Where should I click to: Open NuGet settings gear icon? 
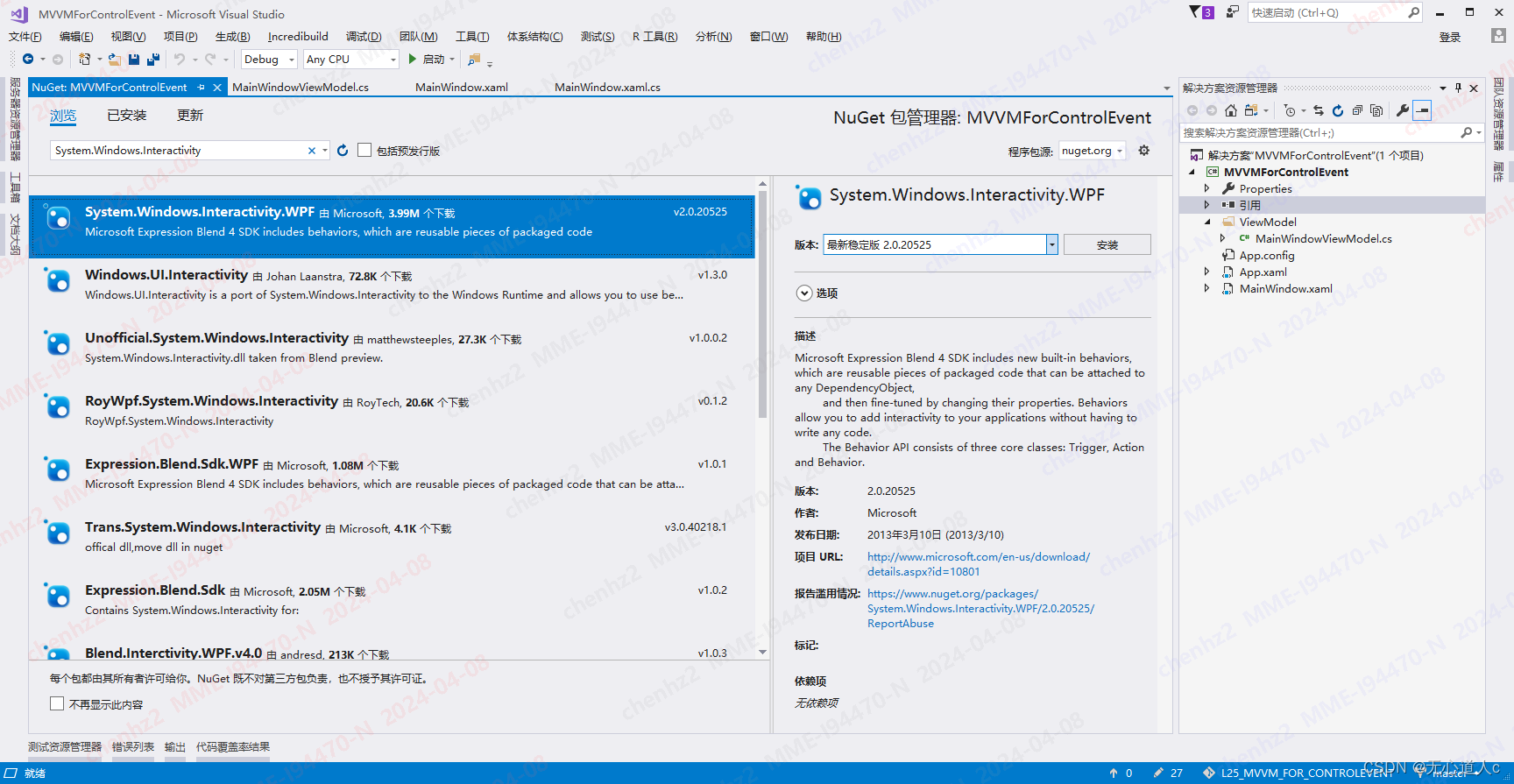[x=1143, y=151]
